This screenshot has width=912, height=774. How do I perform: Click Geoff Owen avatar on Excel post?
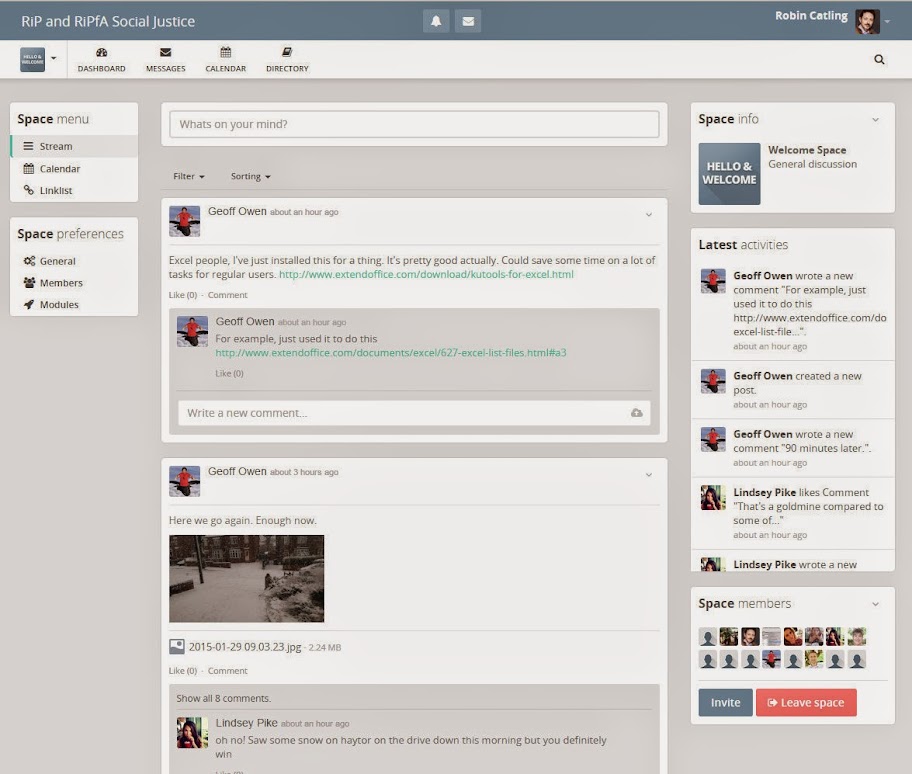[x=184, y=221]
